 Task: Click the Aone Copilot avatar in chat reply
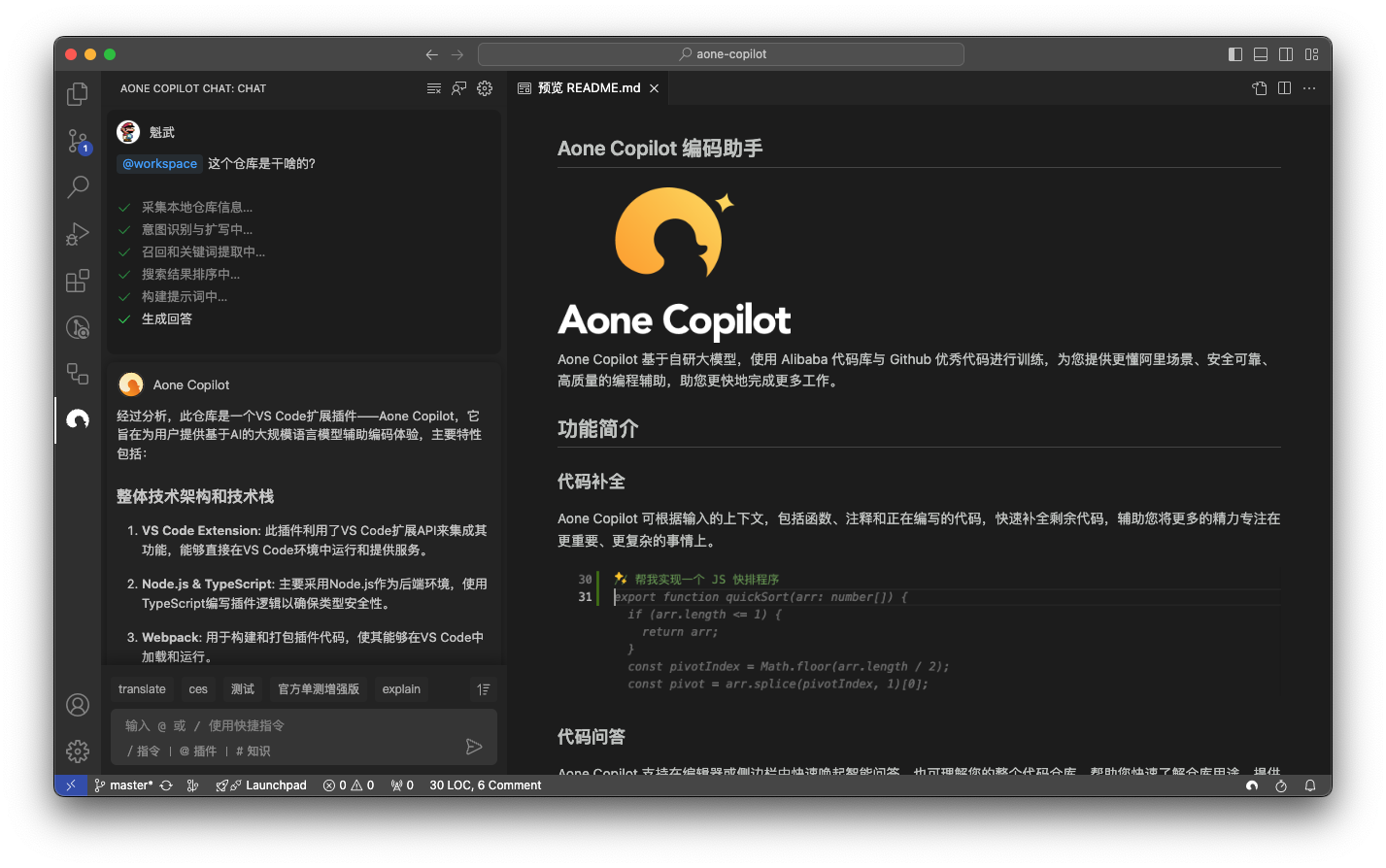(131, 384)
